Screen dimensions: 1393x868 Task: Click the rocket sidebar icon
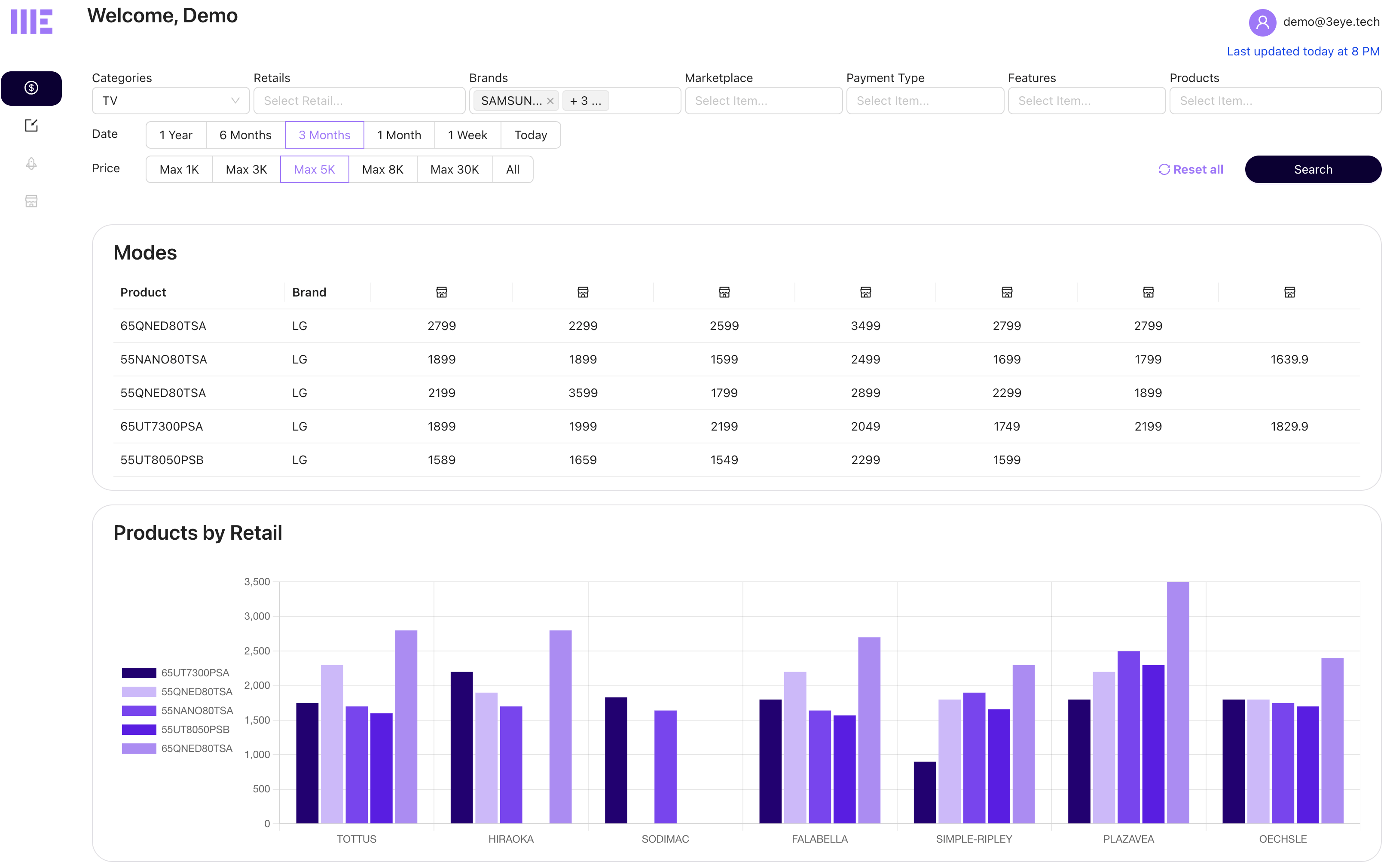click(31, 164)
